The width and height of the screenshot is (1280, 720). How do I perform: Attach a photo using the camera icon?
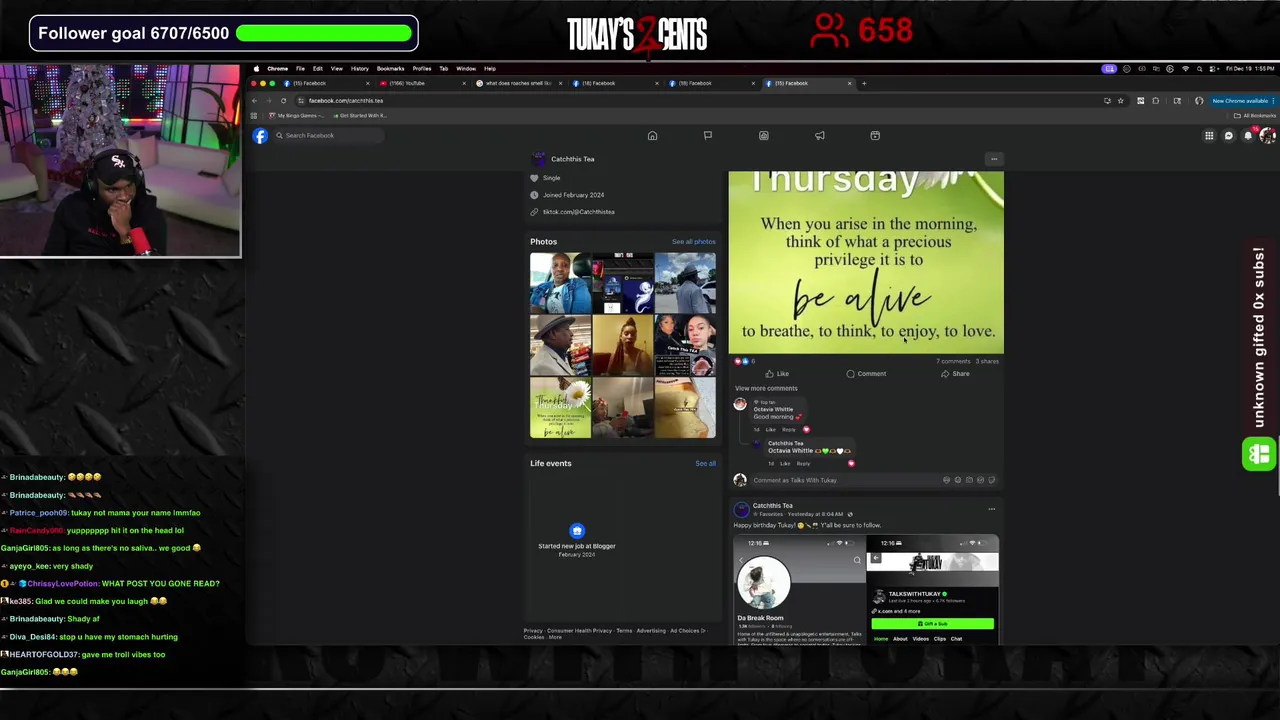(969, 480)
